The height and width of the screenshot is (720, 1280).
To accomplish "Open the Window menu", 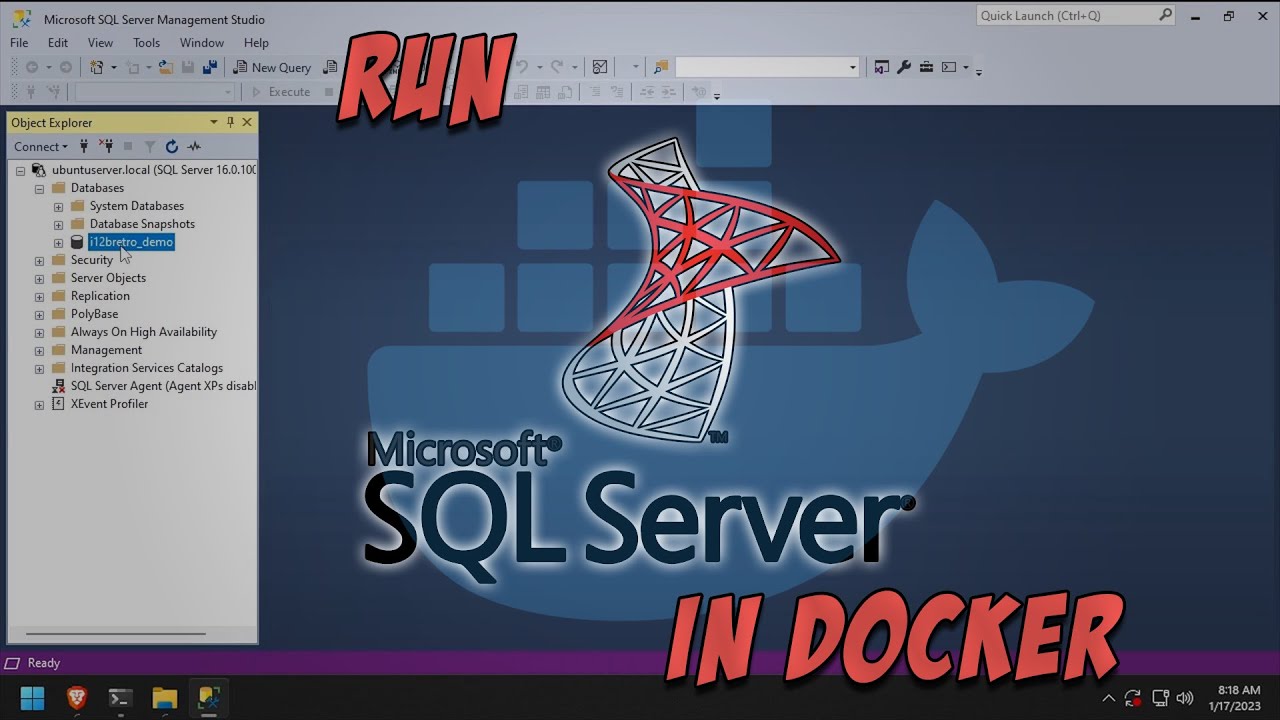I will (202, 43).
